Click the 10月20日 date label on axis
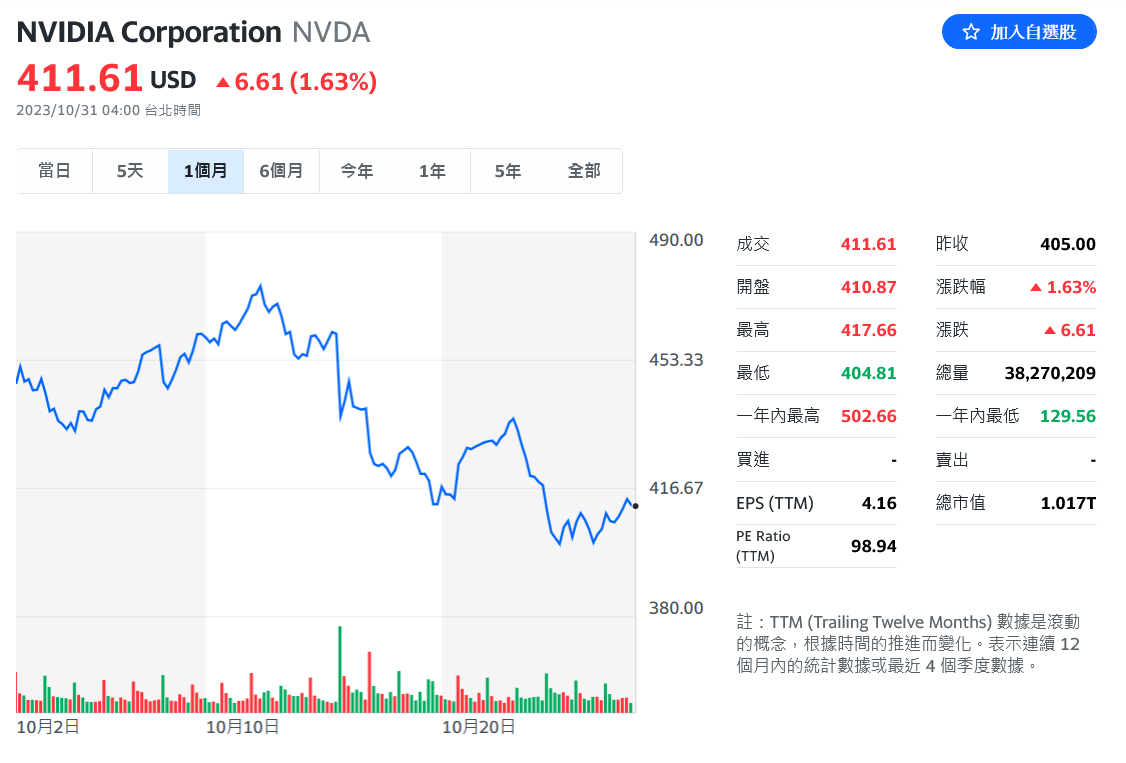Screen dimensions: 1126x763 (x=478, y=727)
